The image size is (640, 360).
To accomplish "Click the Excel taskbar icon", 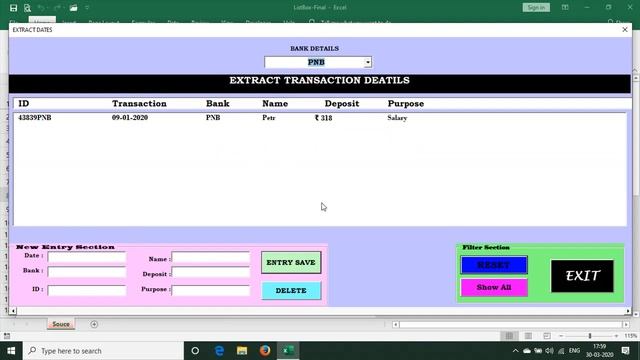I will pos(288,351).
